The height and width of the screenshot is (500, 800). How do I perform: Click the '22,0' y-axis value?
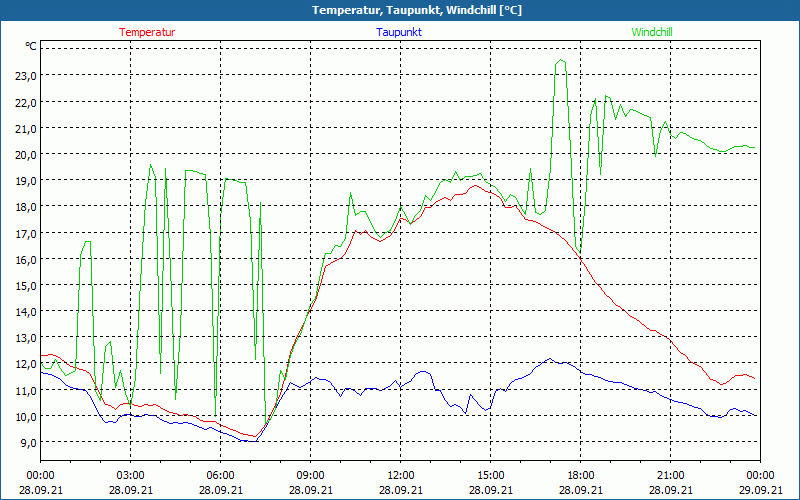click(26, 102)
